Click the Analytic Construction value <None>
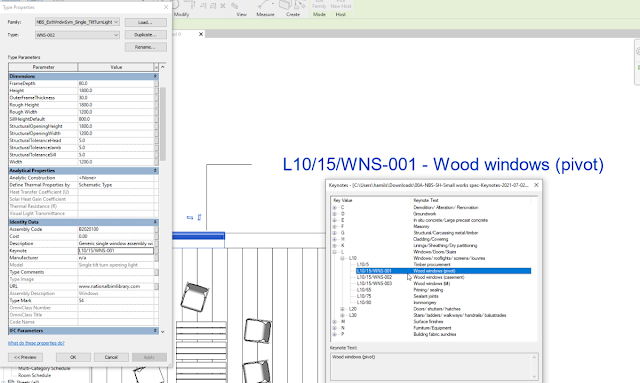640x383 pixels. (116, 178)
